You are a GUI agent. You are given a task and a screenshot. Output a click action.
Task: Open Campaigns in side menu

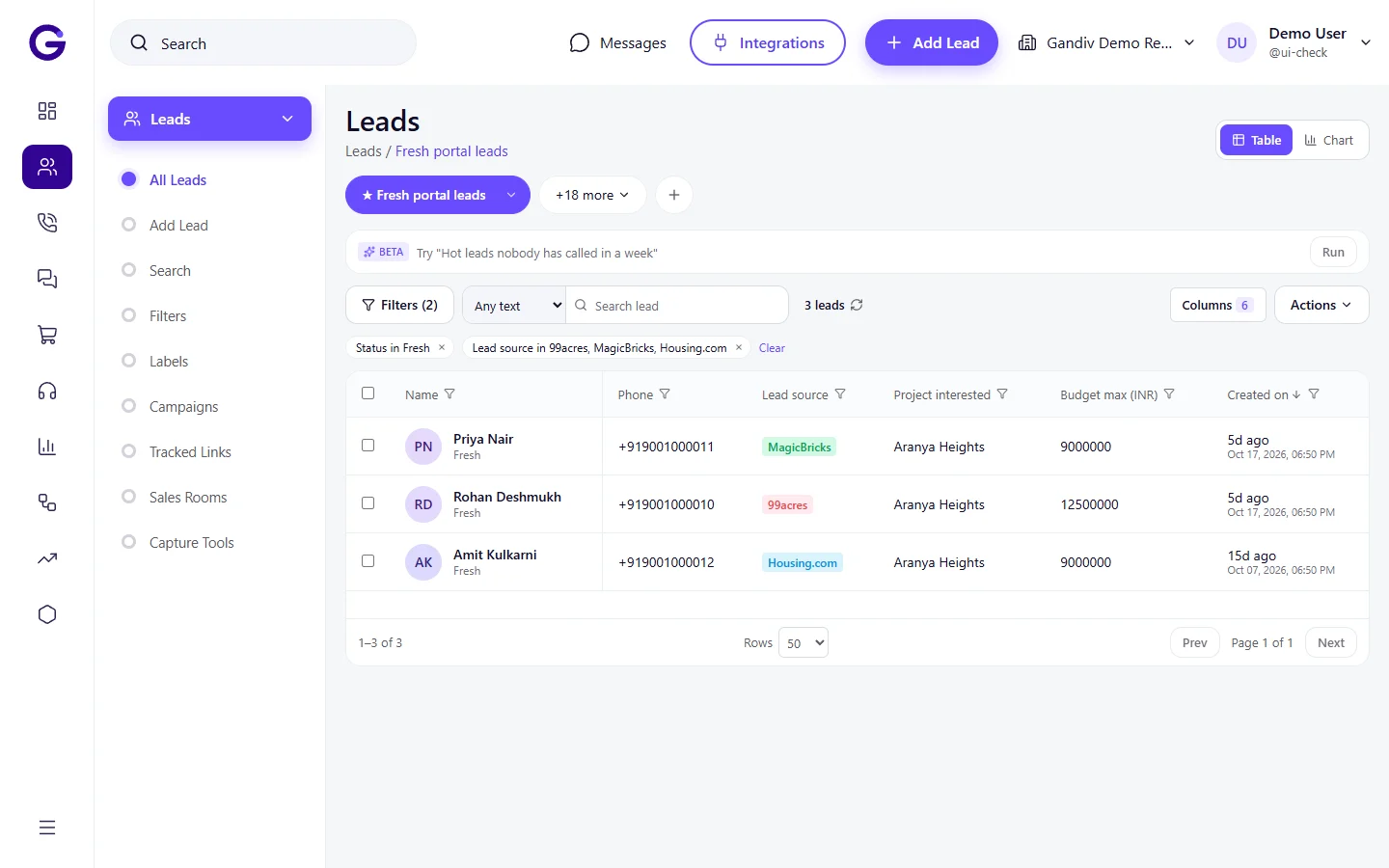coord(183,406)
